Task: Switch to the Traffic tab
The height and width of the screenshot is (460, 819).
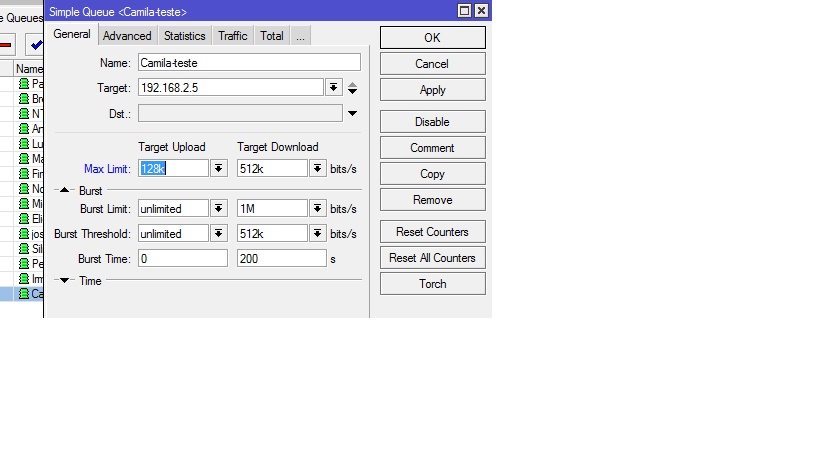Action: [232, 36]
